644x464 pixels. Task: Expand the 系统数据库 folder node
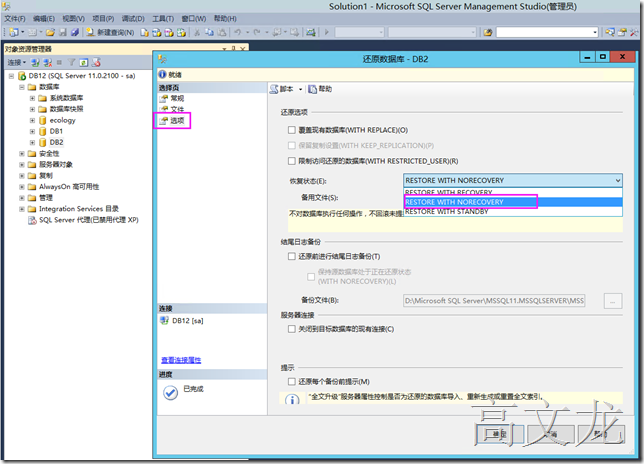32,98
